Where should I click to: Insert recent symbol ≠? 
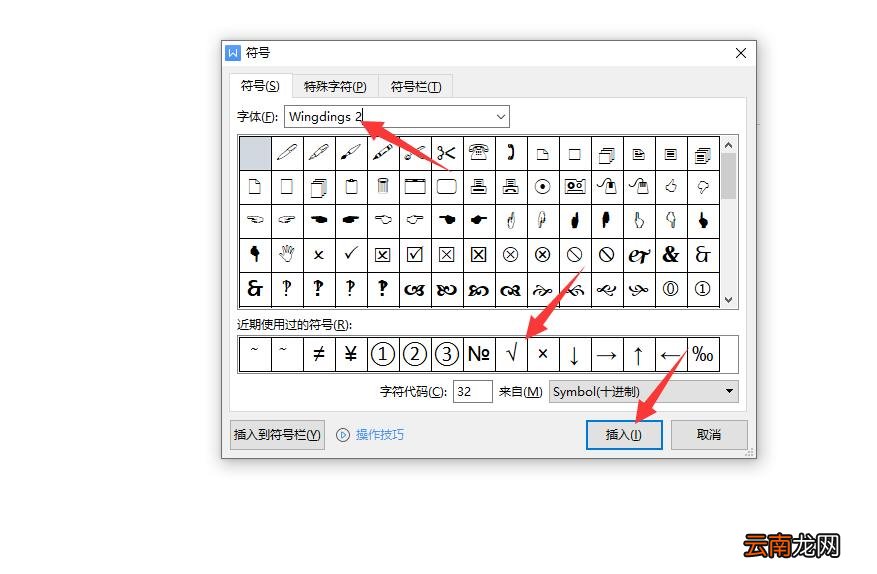[319, 354]
